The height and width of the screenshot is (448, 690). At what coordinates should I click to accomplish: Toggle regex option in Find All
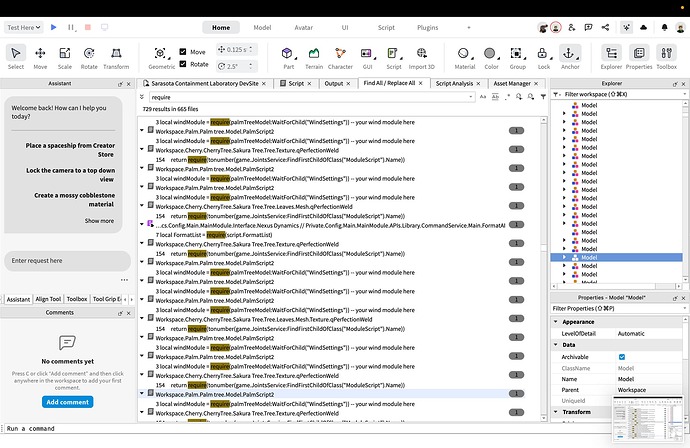pyautogui.click(x=507, y=97)
